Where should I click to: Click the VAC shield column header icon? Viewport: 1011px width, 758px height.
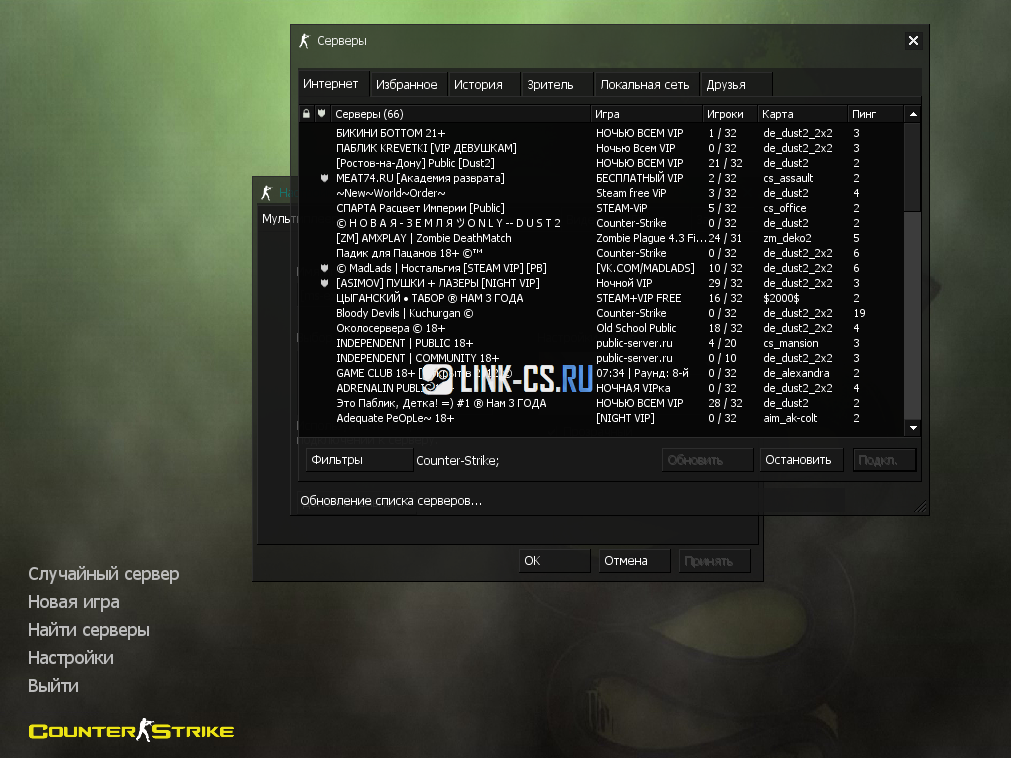tap(322, 114)
